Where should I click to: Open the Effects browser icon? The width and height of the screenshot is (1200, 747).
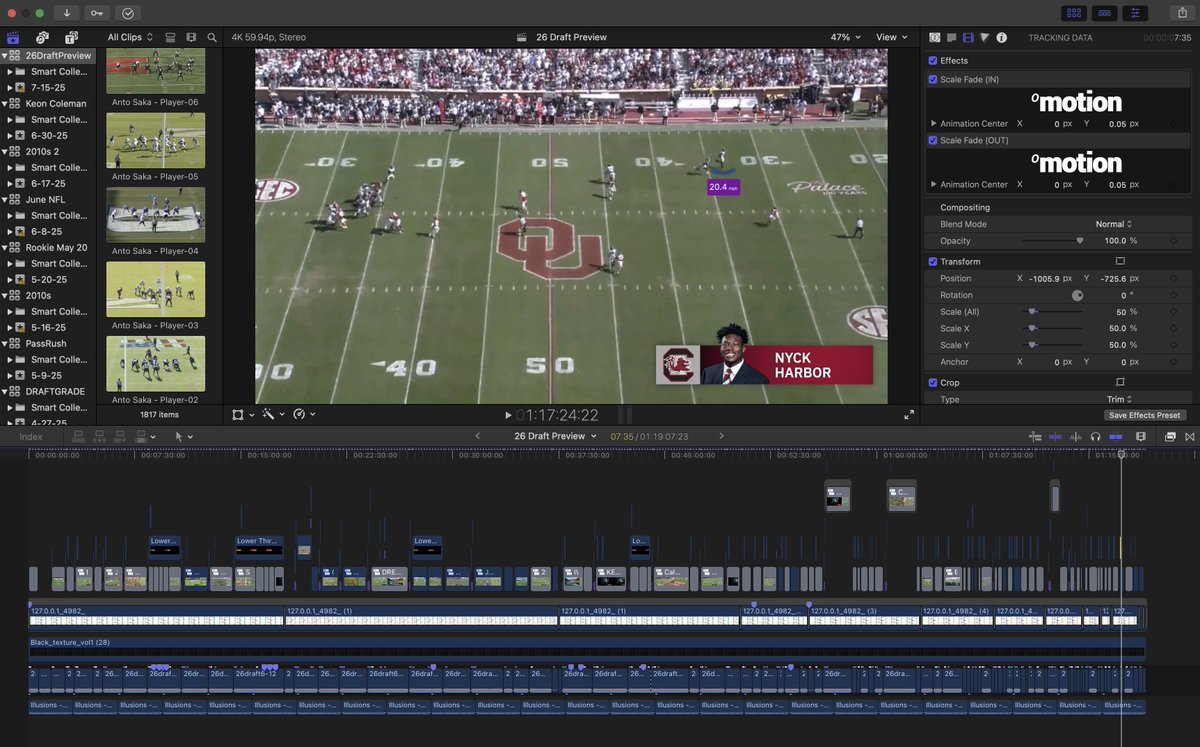tap(1170, 436)
